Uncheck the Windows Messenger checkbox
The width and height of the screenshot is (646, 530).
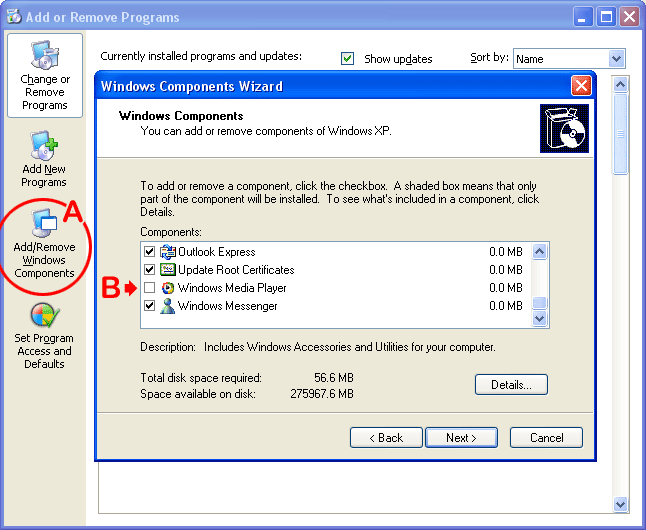click(x=150, y=306)
